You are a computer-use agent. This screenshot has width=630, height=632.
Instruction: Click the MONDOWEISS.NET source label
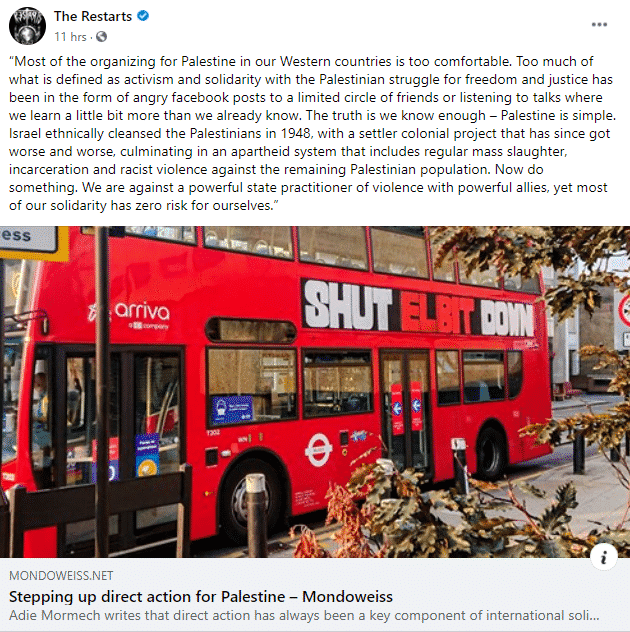61,576
